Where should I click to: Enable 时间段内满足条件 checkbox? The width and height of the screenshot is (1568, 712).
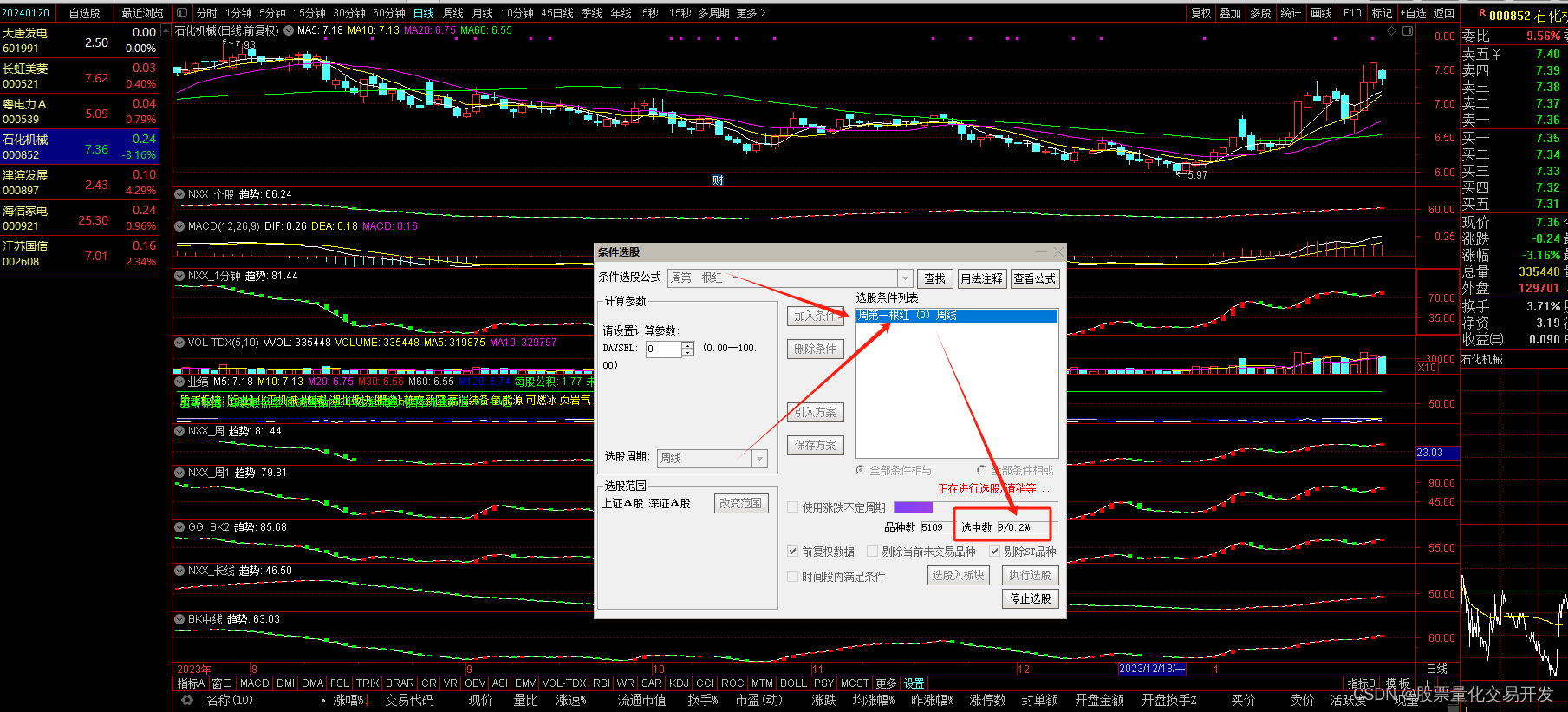coord(792,576)
